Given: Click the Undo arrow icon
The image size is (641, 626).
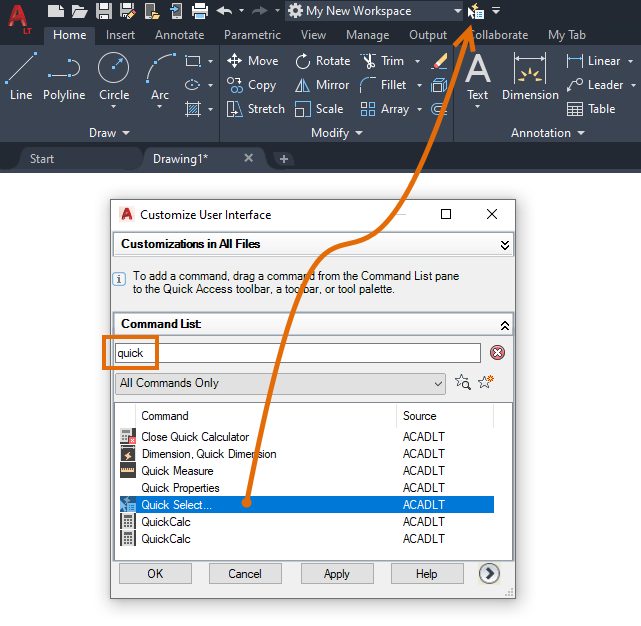Looking at the screenshot, I should [224, 11].
